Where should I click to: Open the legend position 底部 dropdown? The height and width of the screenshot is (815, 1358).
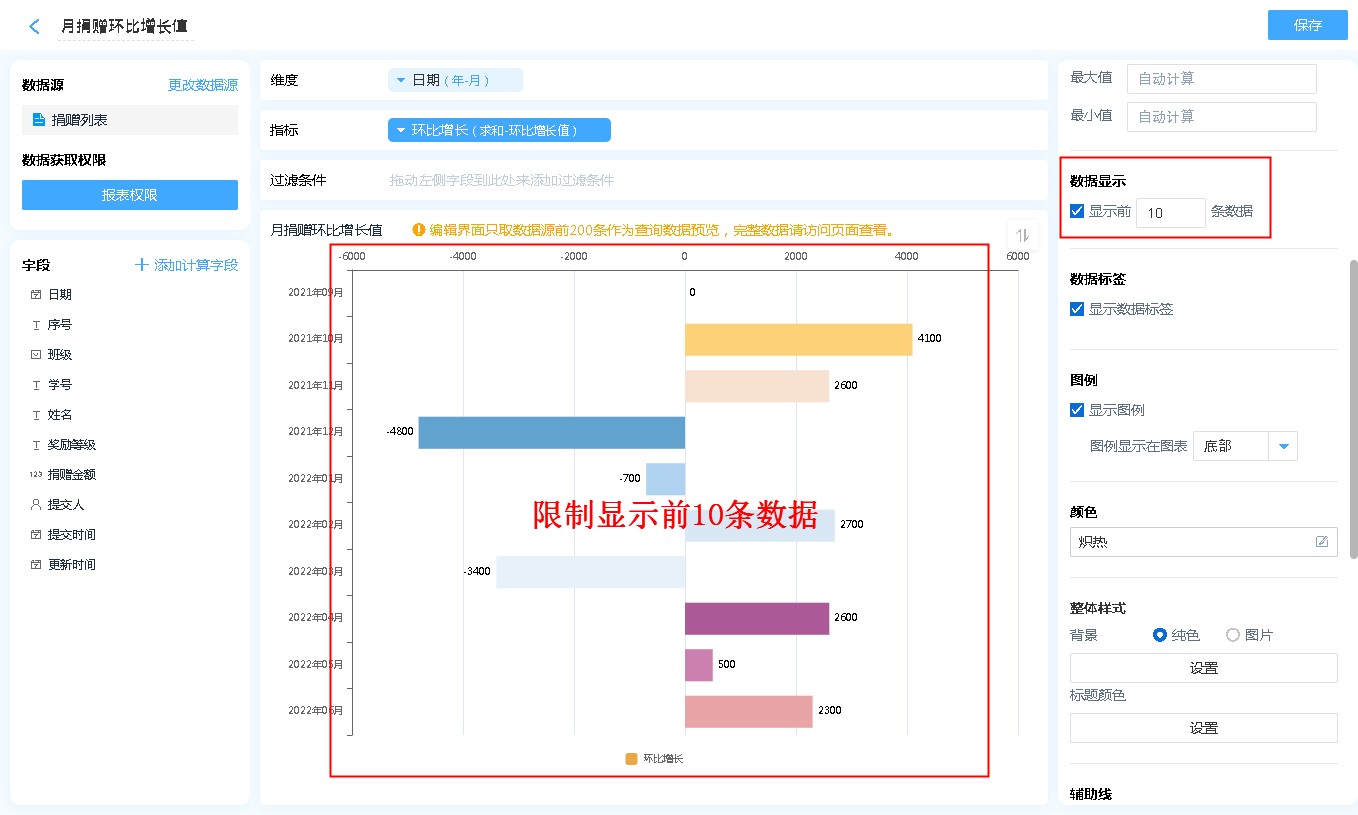(1282, 446)
